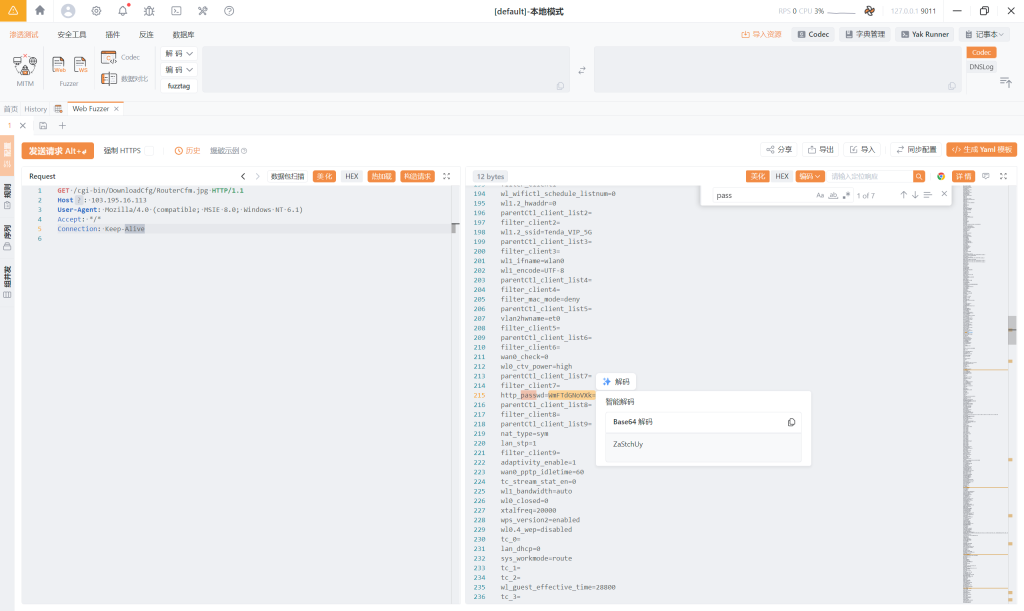Go to next search match arrow
The image size is (1024, 611).
[914, 195]
